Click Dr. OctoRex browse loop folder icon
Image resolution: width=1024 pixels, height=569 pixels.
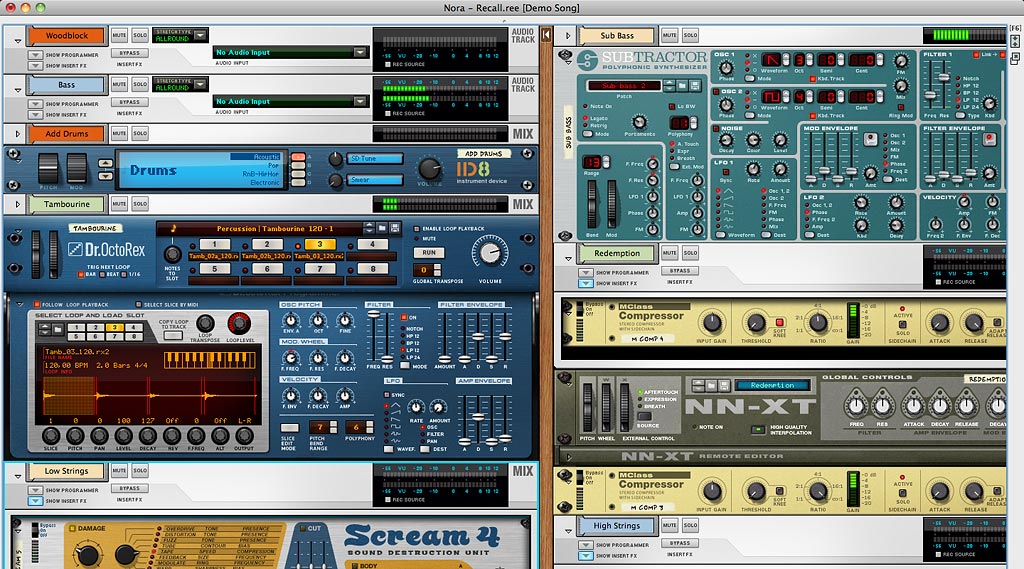pos(382,228)
